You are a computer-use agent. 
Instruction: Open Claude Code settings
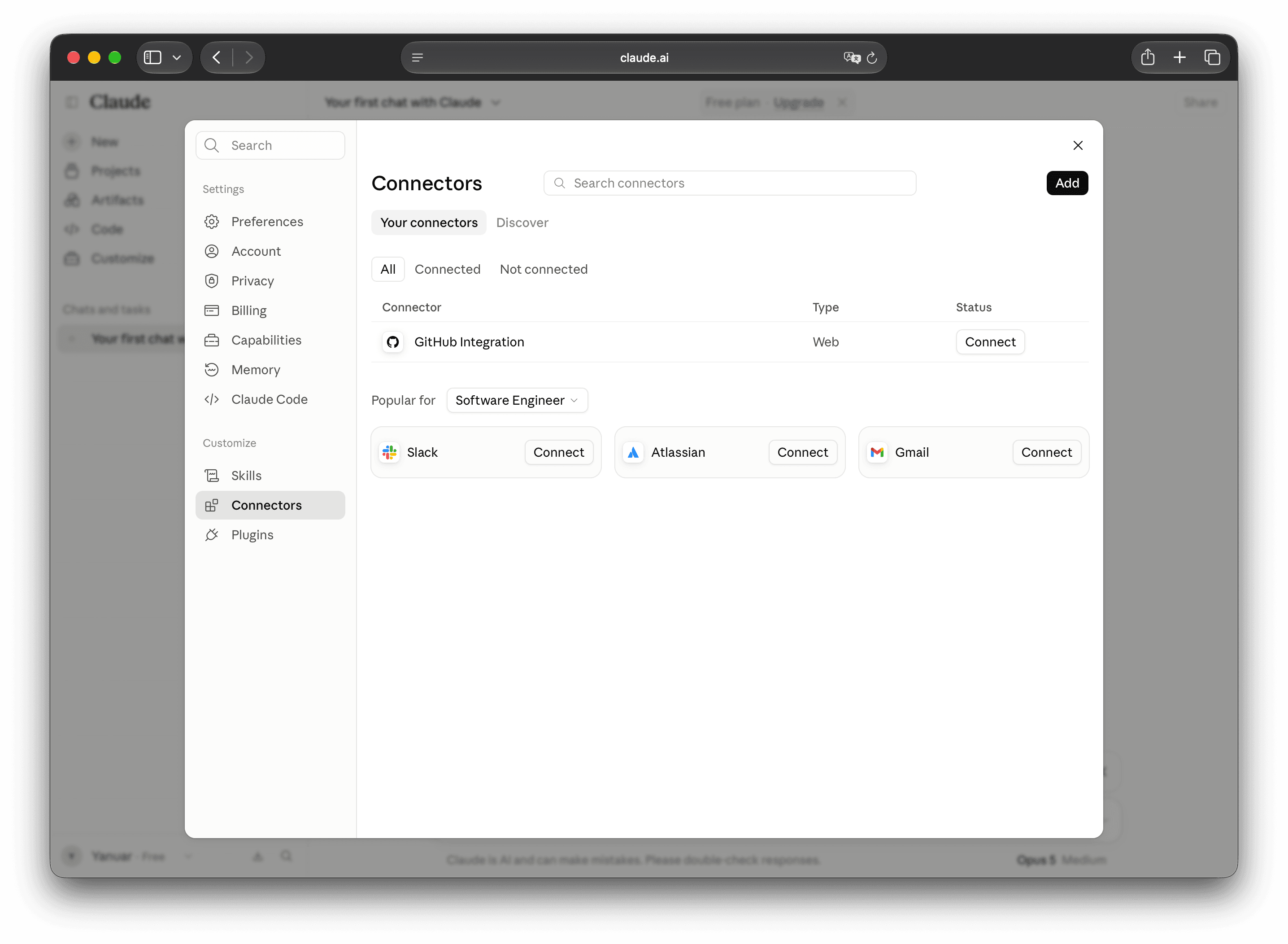coord(270,399)
